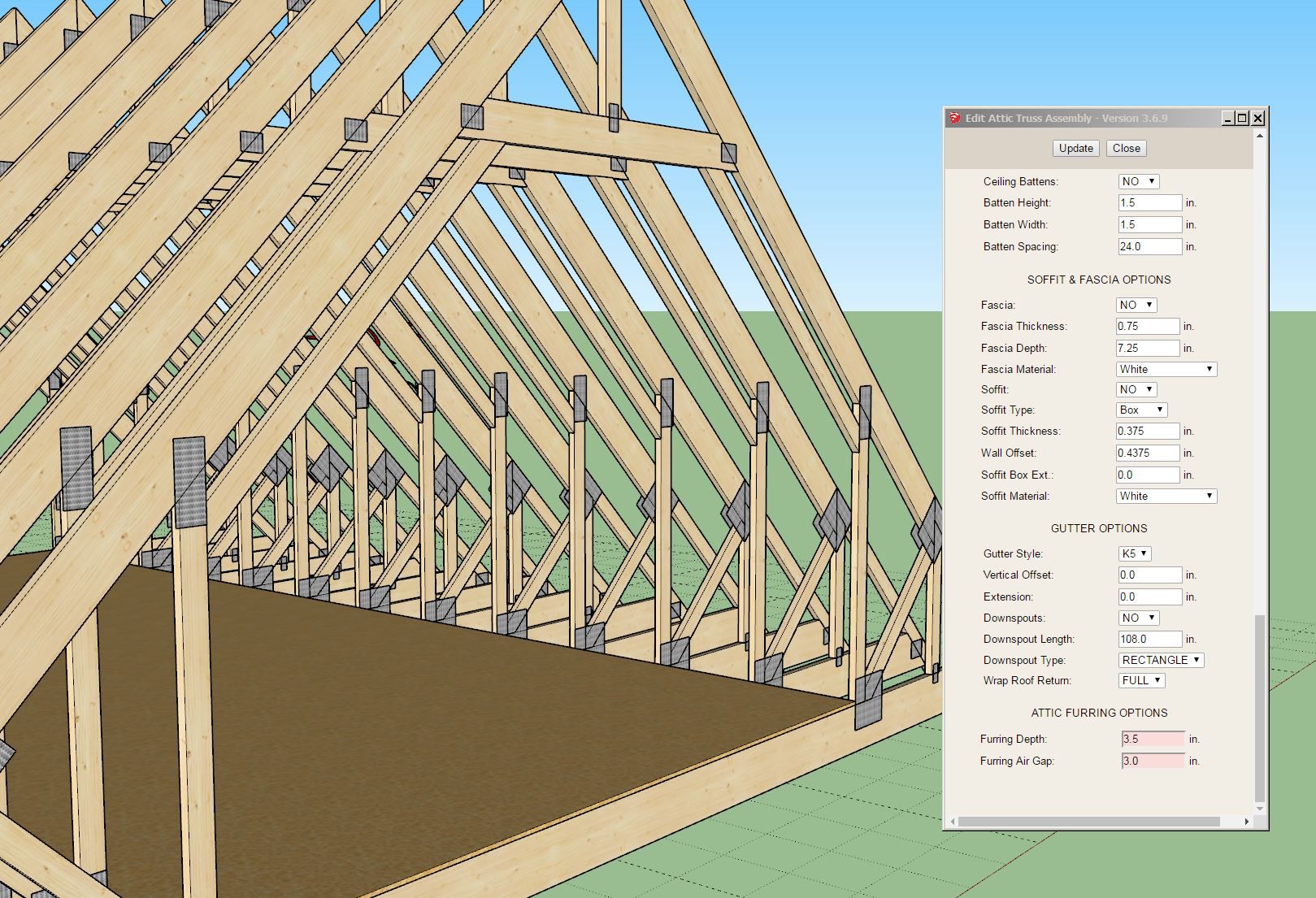Click the Close button in dialog
The width and height of the screenshot is (1316, 898).
pos(1126,148)
